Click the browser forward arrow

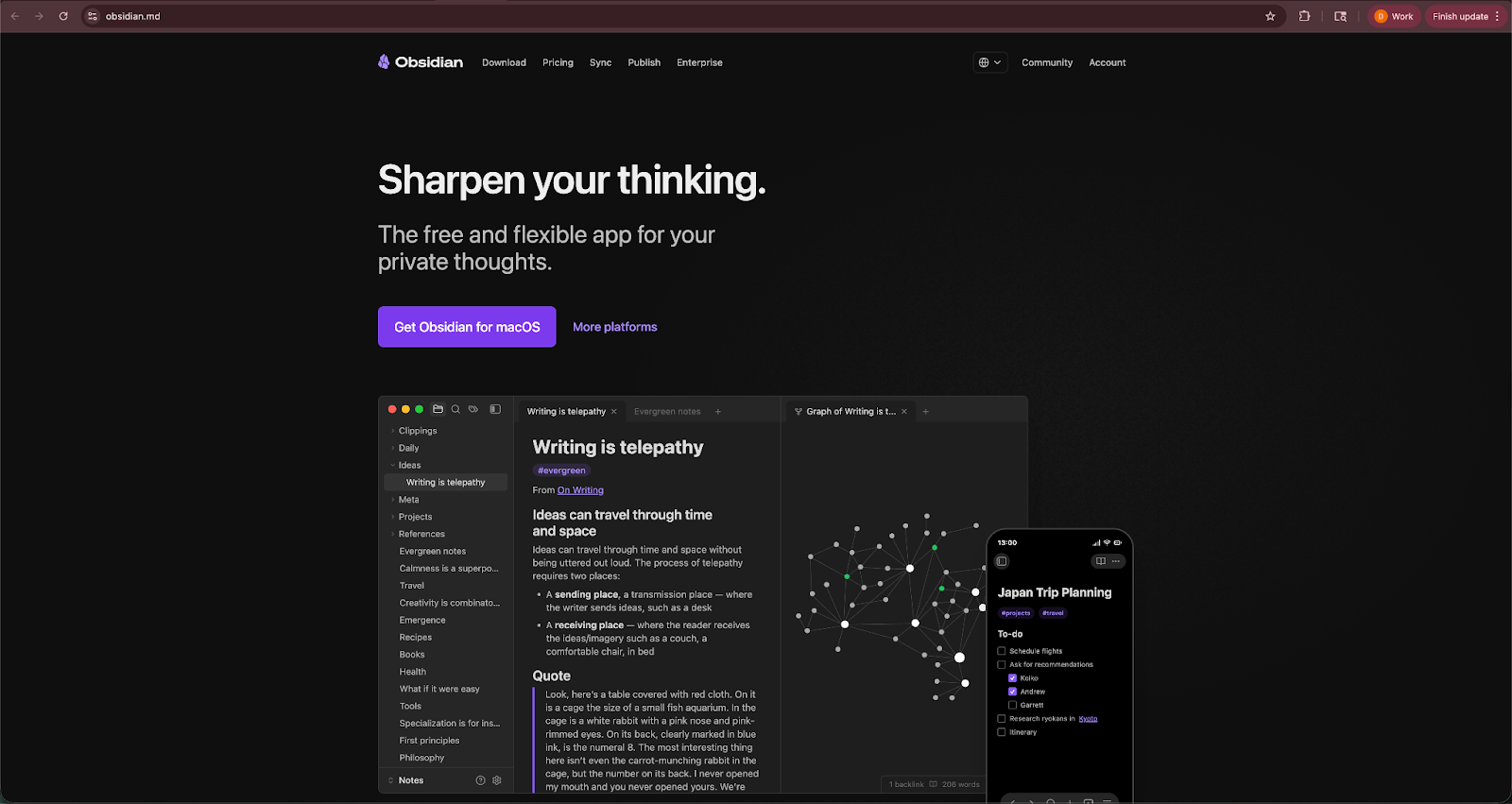click(39, 16)
